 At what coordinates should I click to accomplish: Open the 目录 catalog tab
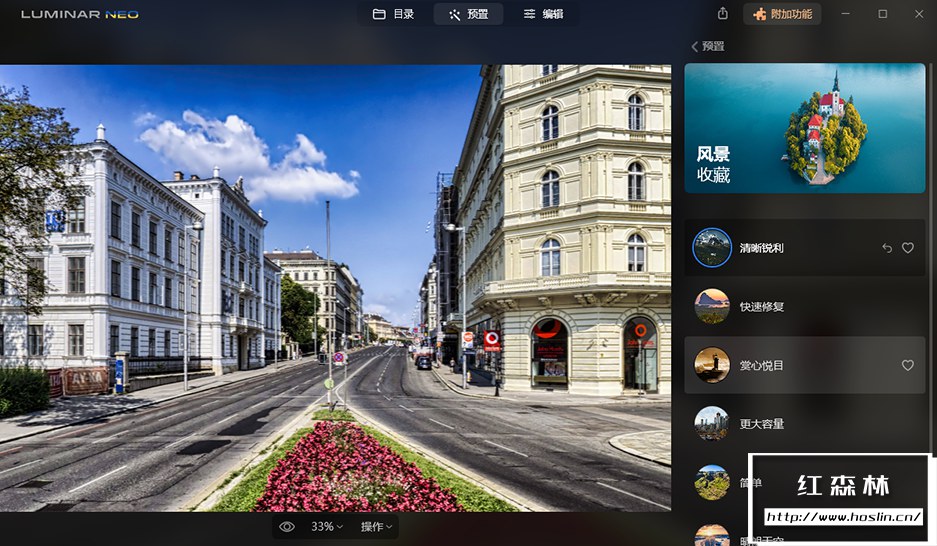pyautogui.click(x=393, y=14)
